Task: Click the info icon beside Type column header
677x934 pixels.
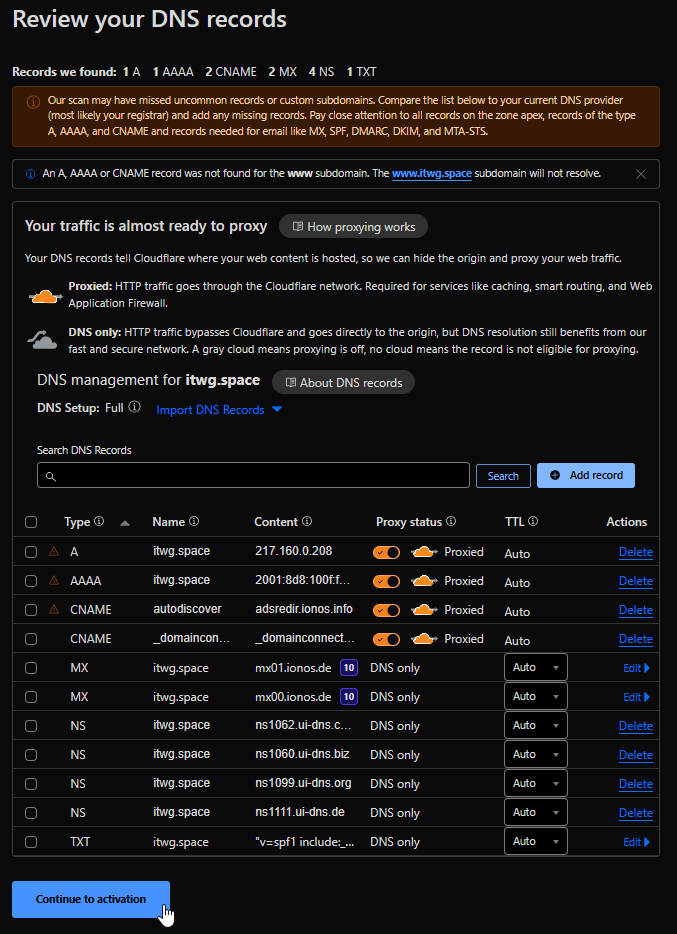Action: 99,521
